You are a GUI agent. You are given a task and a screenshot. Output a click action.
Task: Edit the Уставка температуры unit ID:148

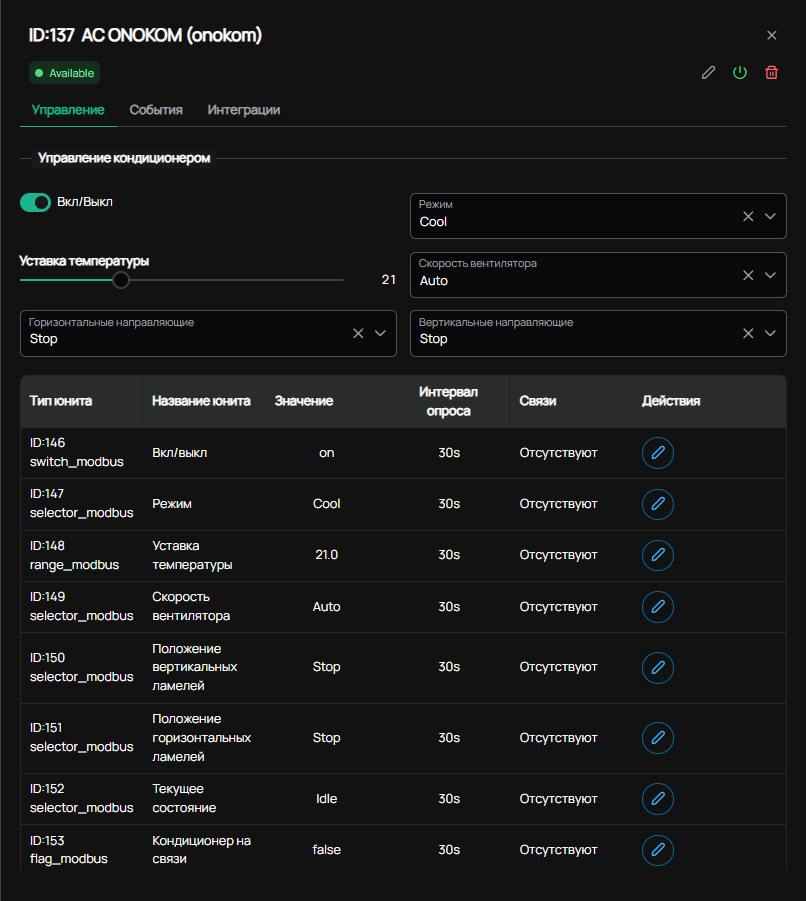(x=658, y=555)
